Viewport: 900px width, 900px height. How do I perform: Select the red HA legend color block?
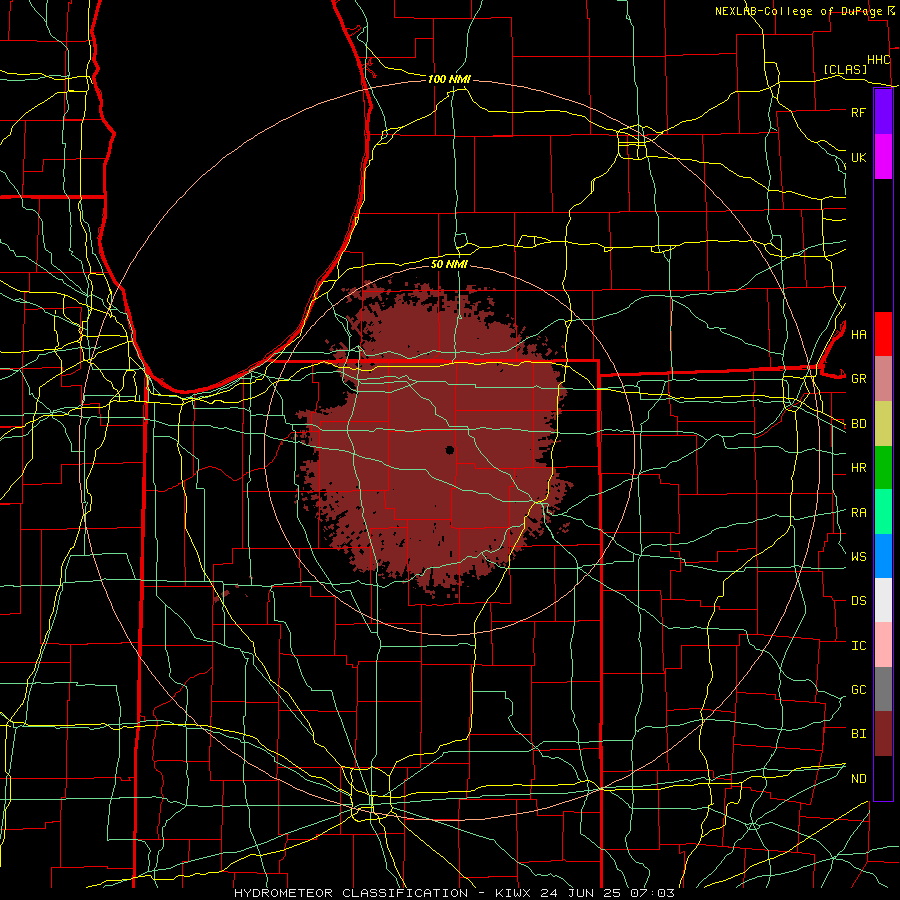tap(883, 334)
